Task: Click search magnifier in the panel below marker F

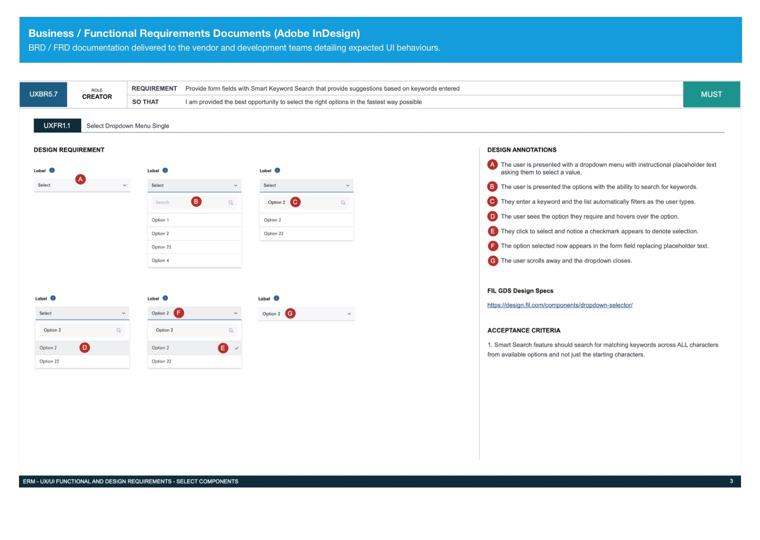Action: (231, 331)
